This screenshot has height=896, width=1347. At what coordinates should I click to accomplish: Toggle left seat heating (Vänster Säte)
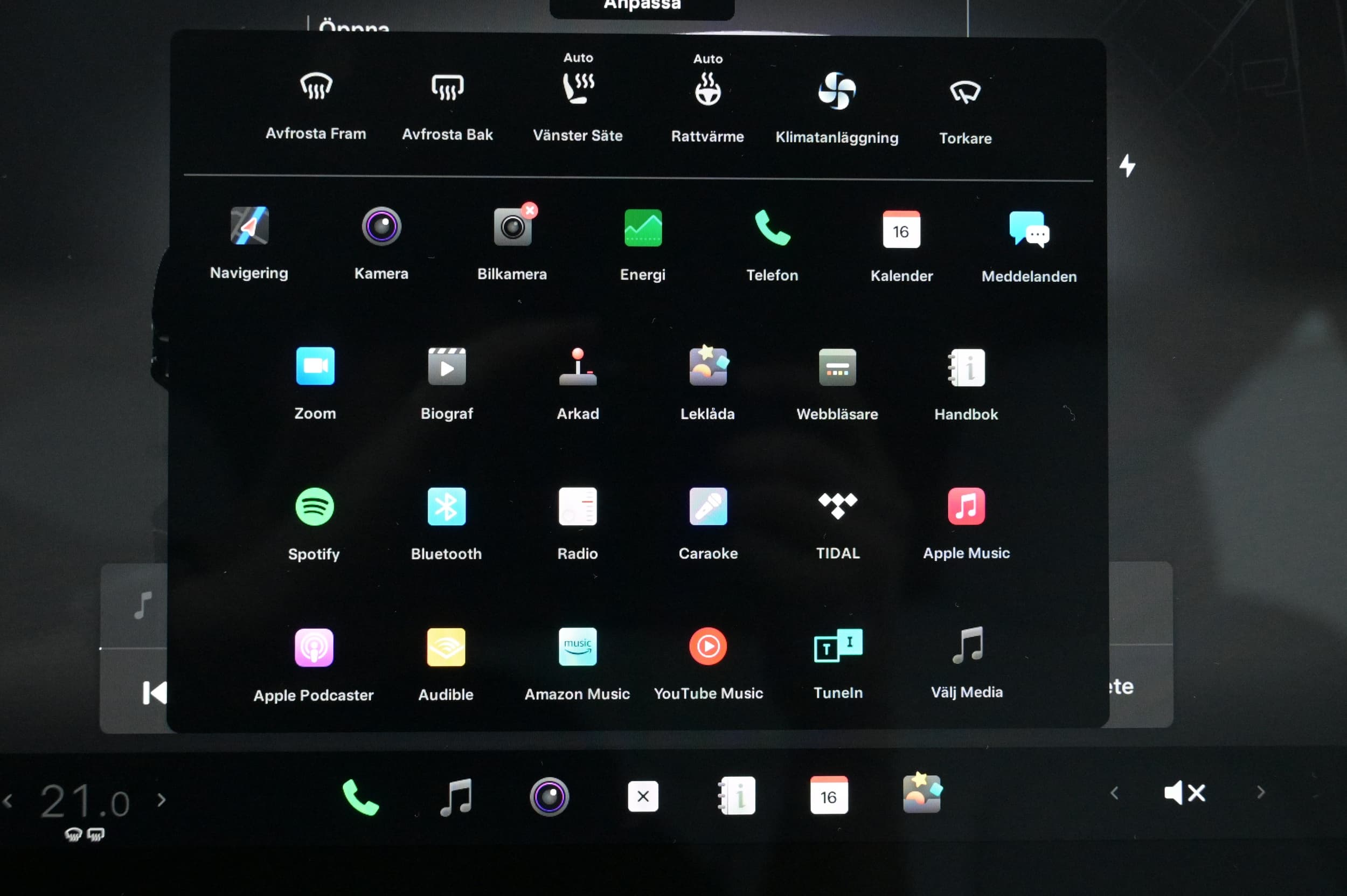[578, 88]
